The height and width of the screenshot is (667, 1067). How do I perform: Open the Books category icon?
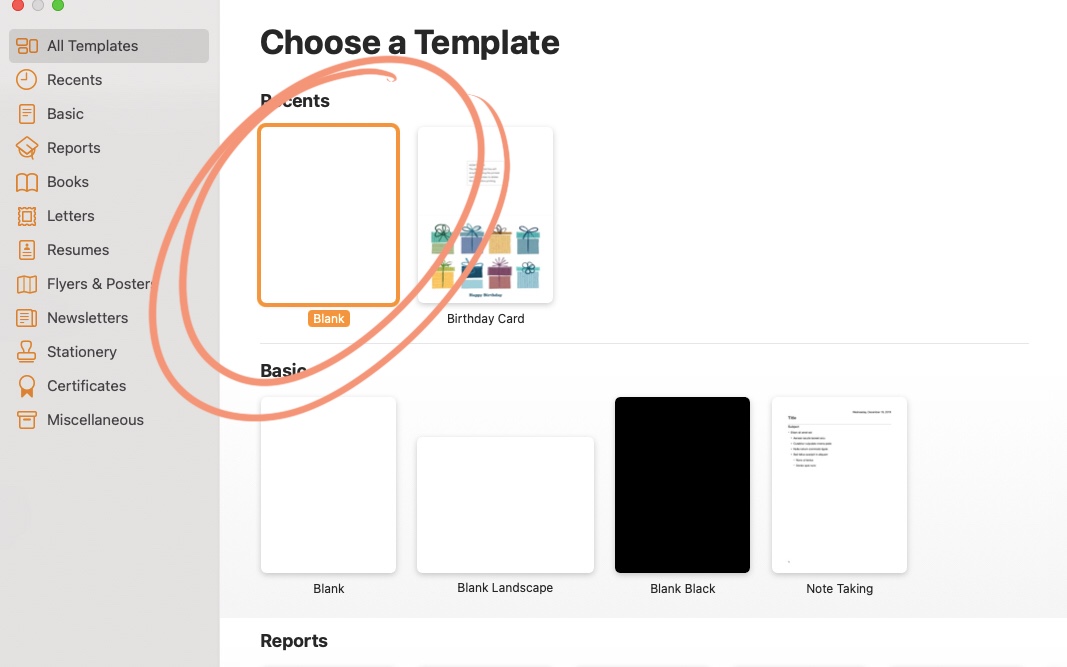(x=27, y=182)
